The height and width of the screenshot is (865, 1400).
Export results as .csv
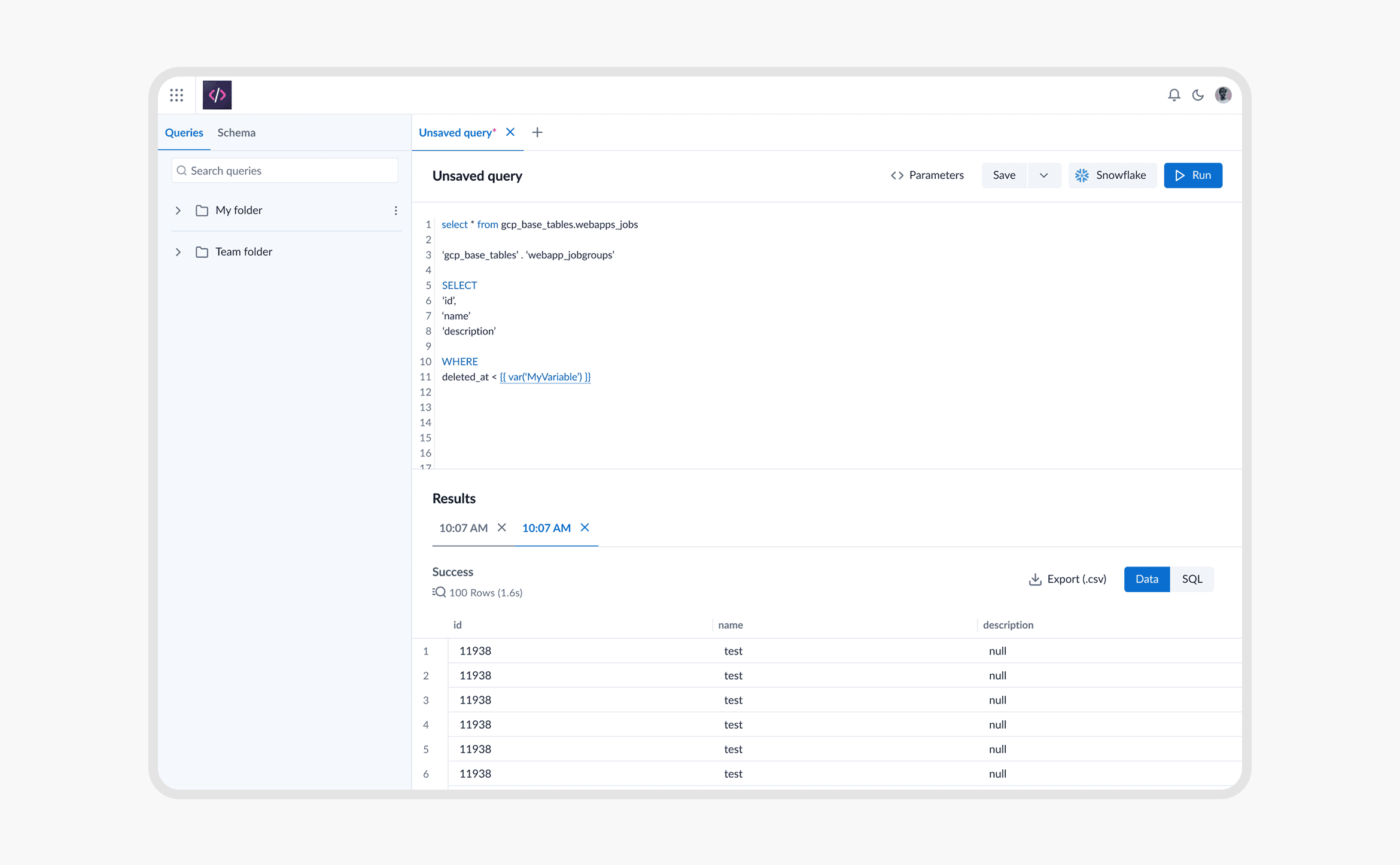pyautogui.click(x=1067, y=579)
